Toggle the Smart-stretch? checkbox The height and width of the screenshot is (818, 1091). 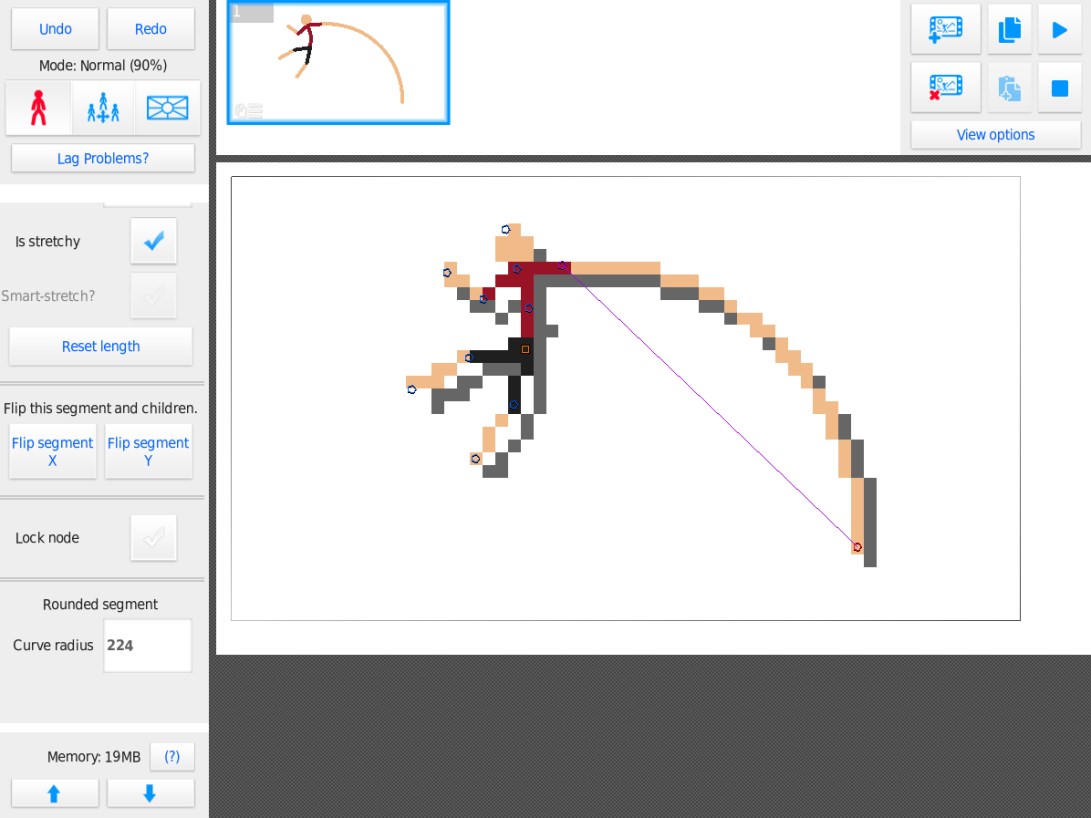click(154, 296)
